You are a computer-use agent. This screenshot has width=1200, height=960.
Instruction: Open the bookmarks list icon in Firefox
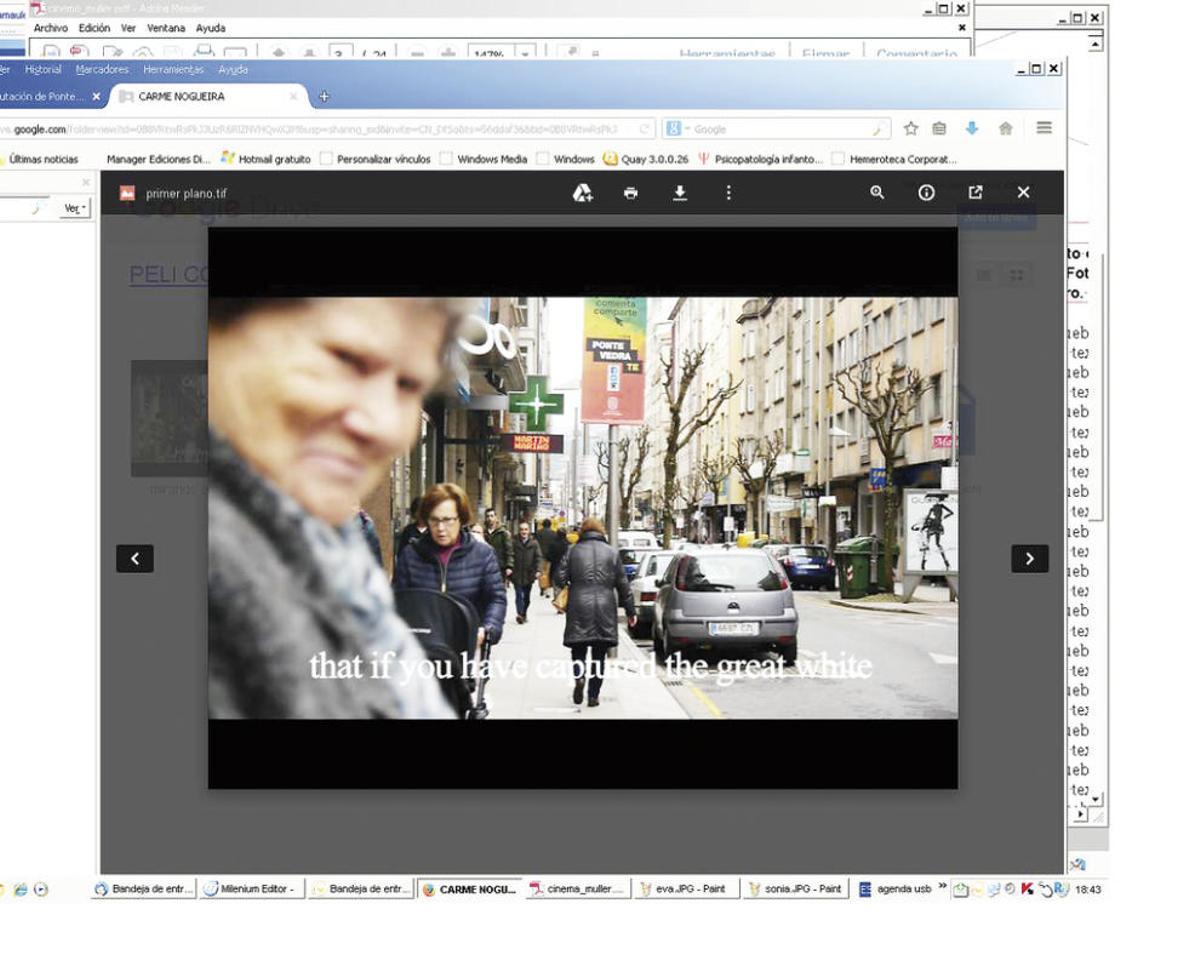[939, 128]
